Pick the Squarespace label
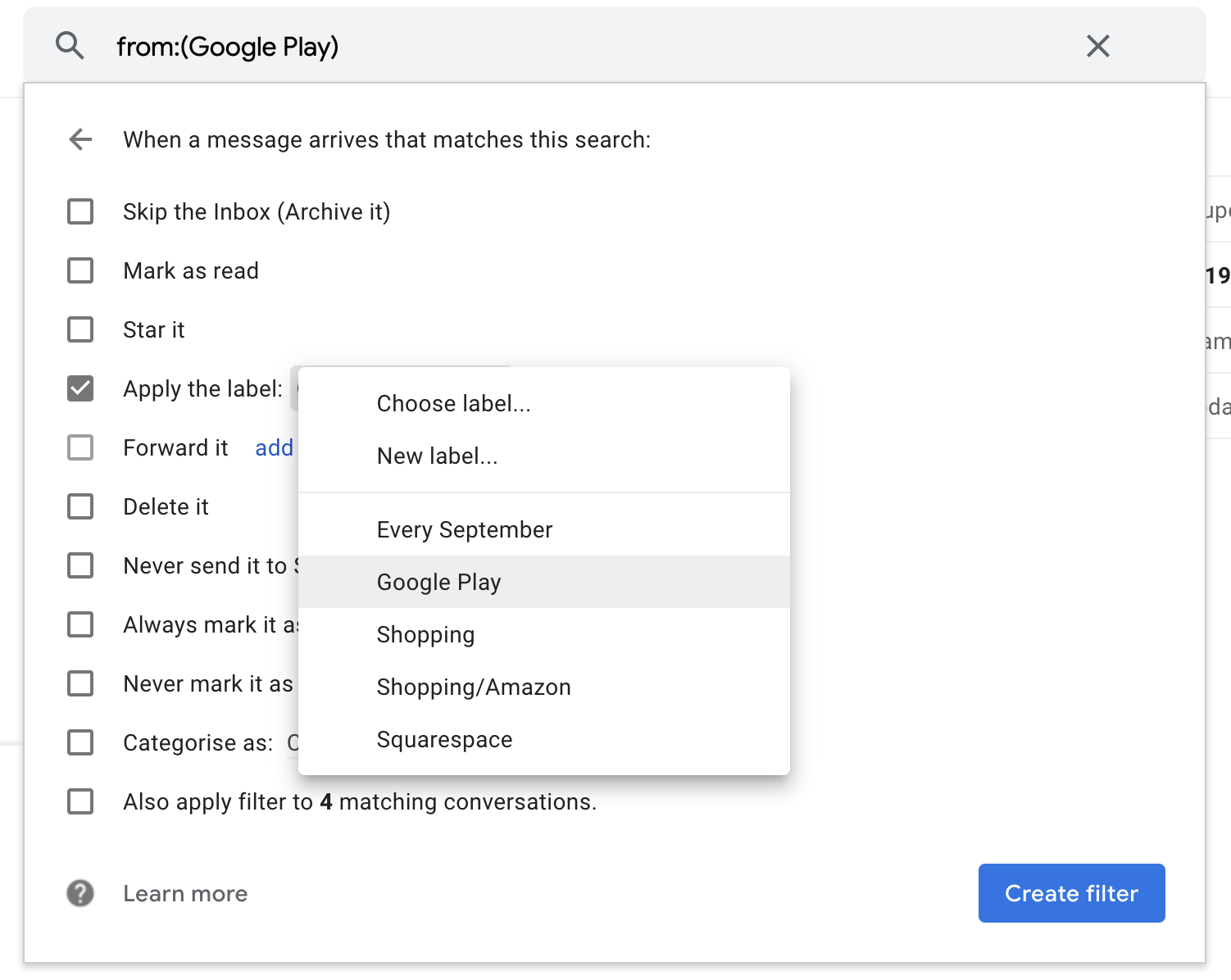The width and height of the screenshot is (1231, 980). 544,739
